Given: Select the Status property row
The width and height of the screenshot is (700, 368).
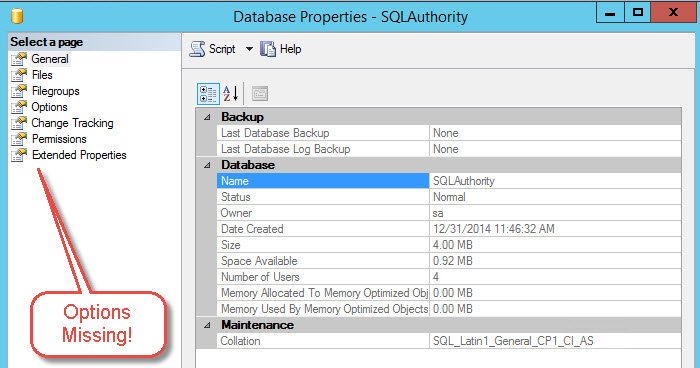Looking at the screenshot, I should pos(449,197).
